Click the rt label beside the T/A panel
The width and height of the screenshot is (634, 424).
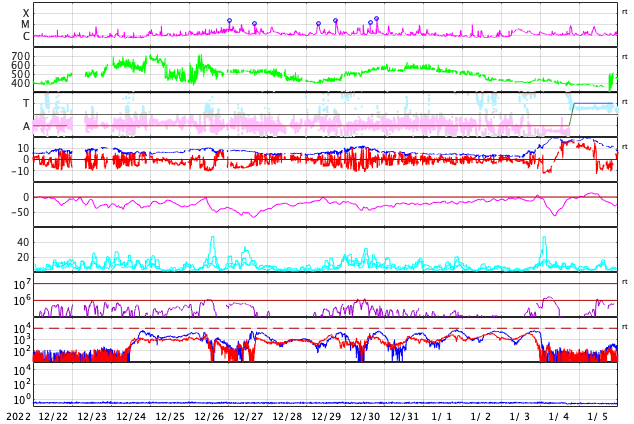(x=624, y=102)
